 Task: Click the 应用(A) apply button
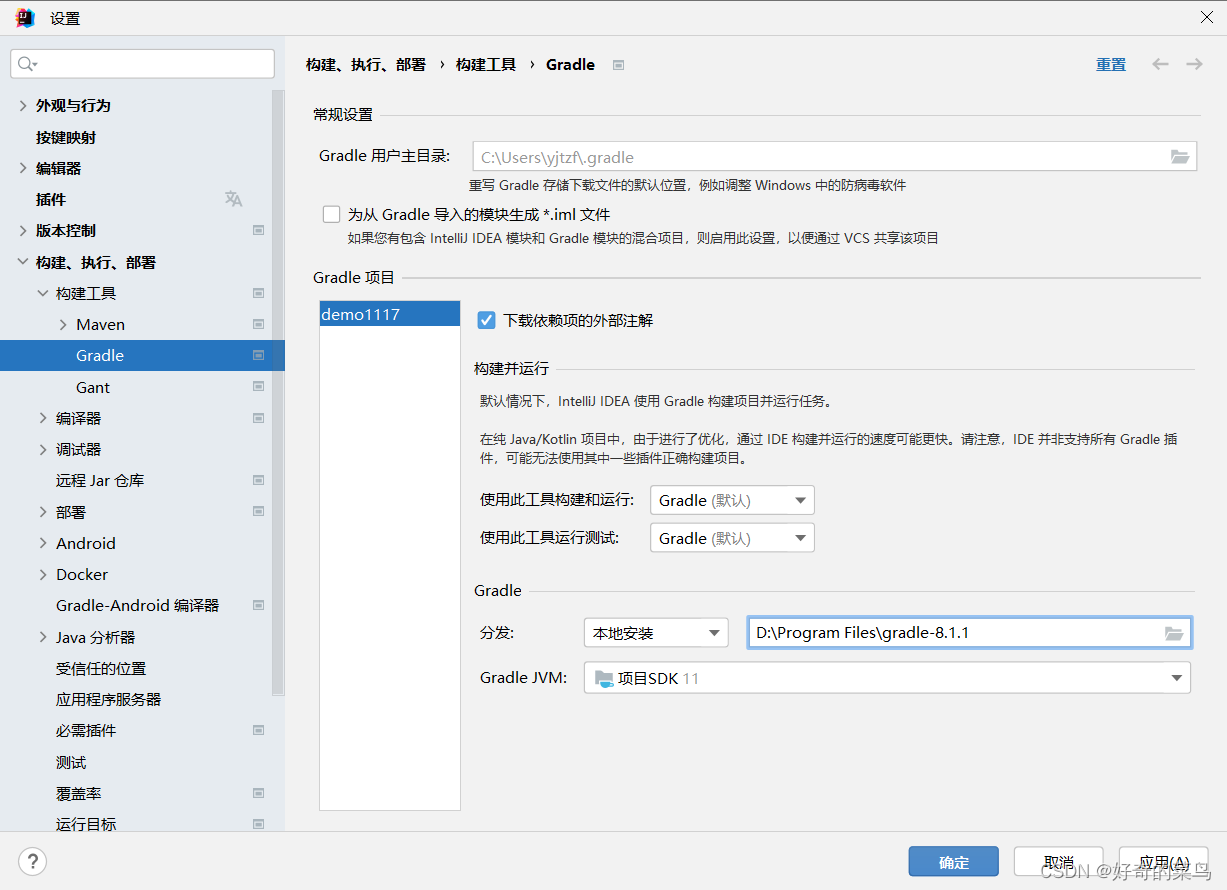1164,862
